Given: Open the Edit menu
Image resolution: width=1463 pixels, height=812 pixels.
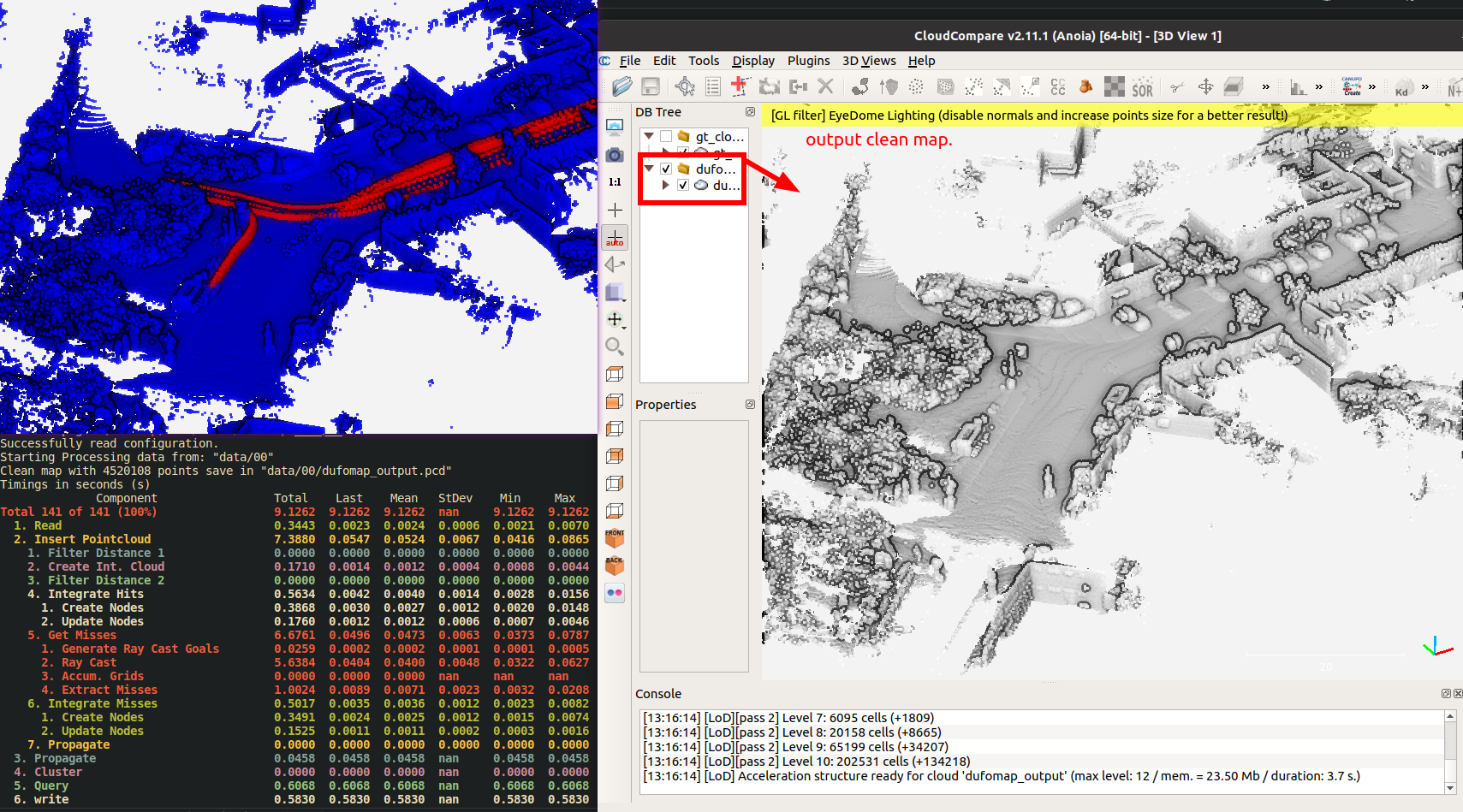Looking at the screenshot, I should point(664,61).
